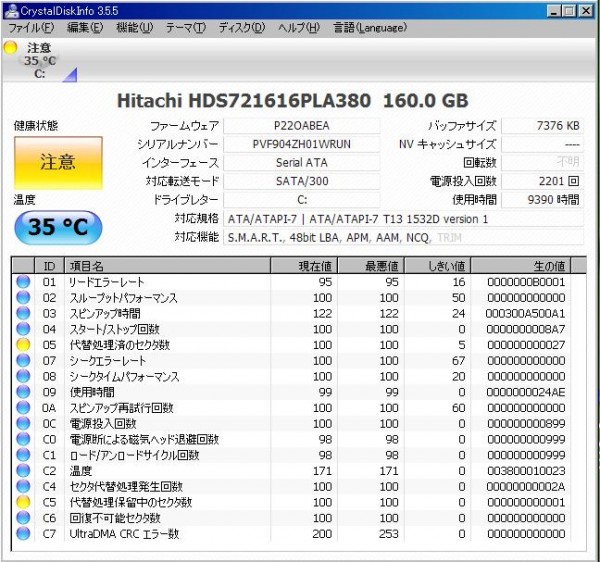Click raw value 003800010023
Image resolution: width=600 pixels, height=562 pixels.
coord(526,471)
